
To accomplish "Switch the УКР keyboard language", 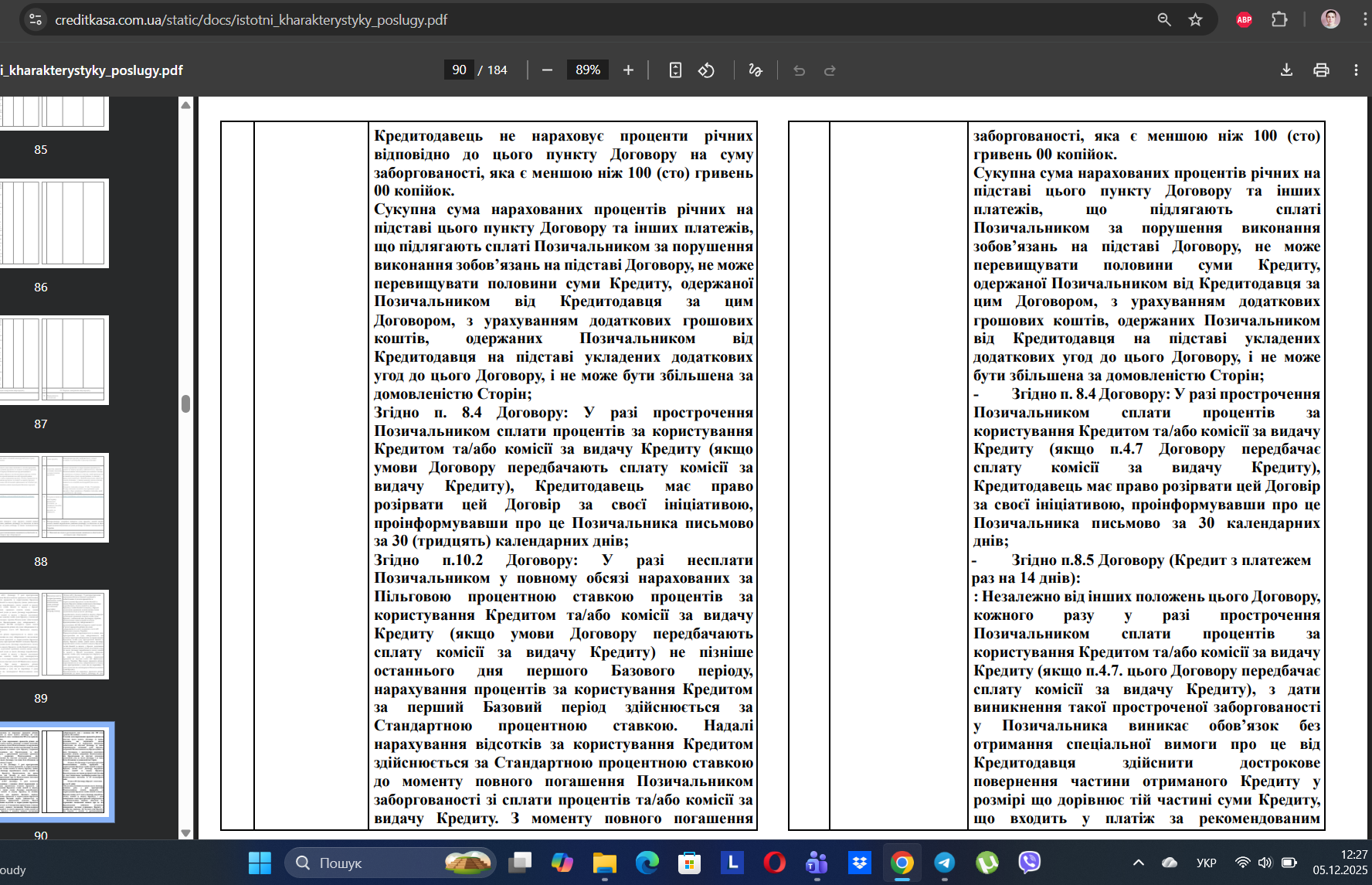I will 1207,863.
